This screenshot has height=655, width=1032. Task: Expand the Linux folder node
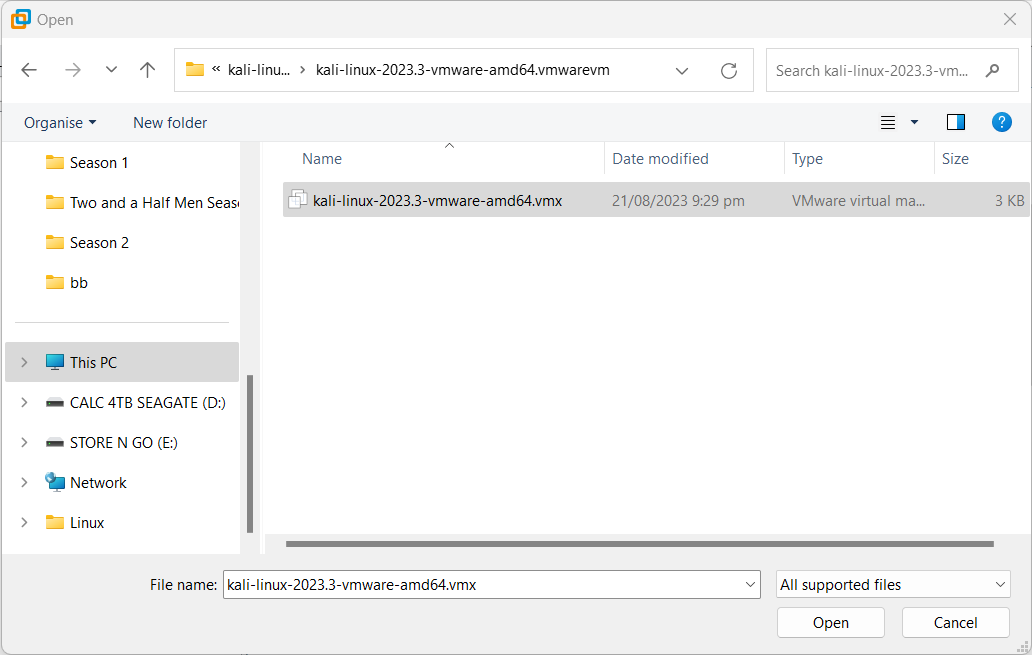point(24,523)
